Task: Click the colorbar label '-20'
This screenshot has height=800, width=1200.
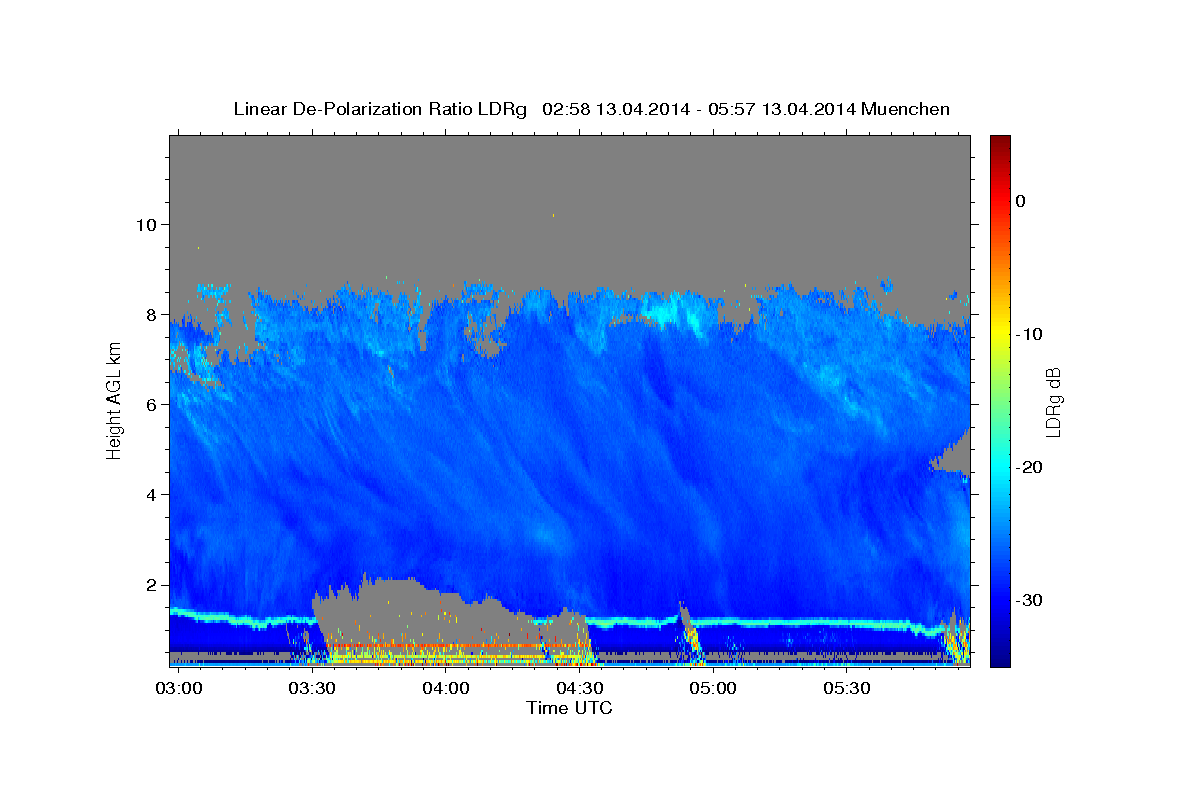Action: click(1030, 467)
